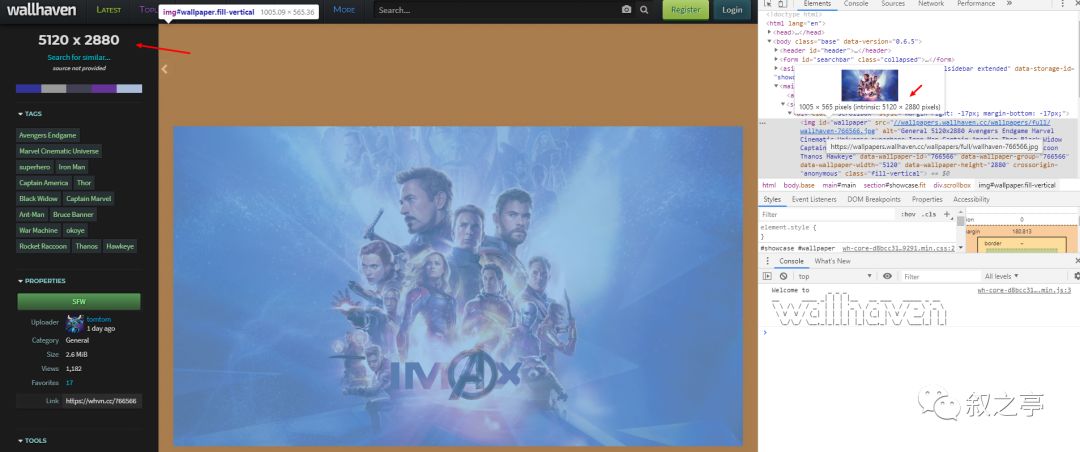The width and height of the screenshot is (1080, 452).
Task: Expand the head node
Action: tap(771, 32)
